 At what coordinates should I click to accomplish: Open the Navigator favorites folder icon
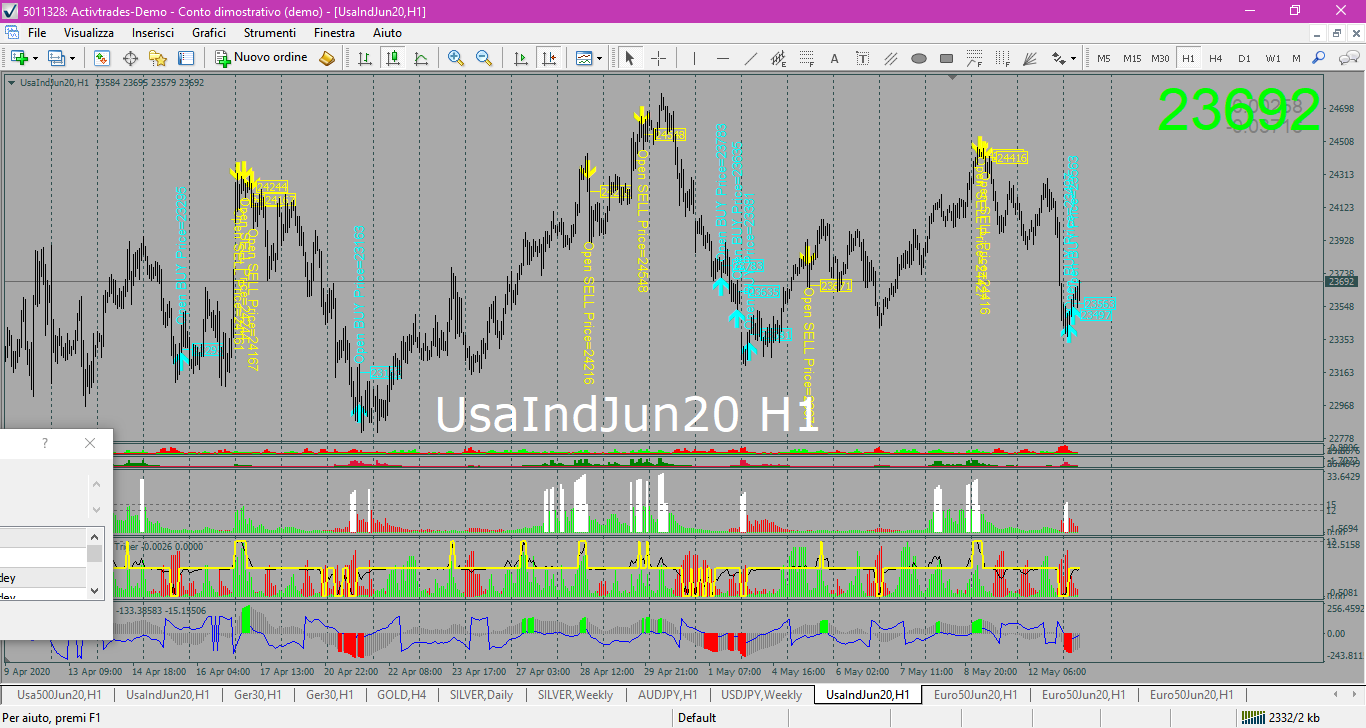(158, 58)
